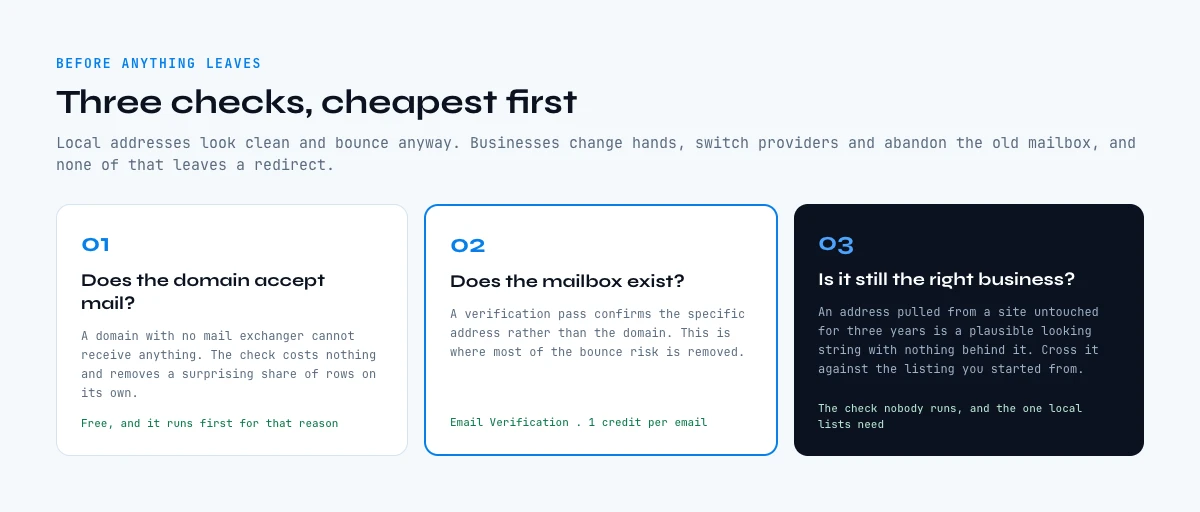The width and height of the screenshot is (1200, 512).
Task: Click the mail exchanger description paragraph
Action: [x=229, y=364]
